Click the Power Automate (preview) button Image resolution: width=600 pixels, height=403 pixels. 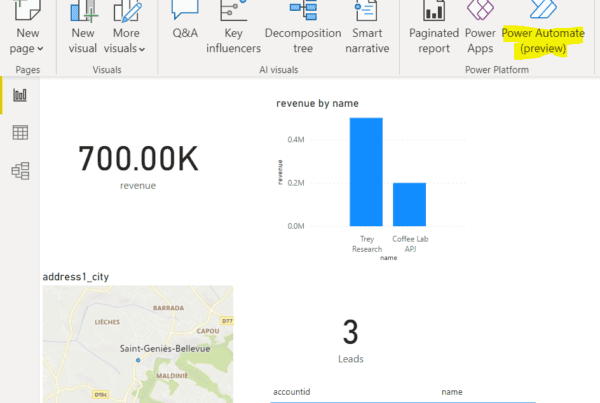[543, 27]
